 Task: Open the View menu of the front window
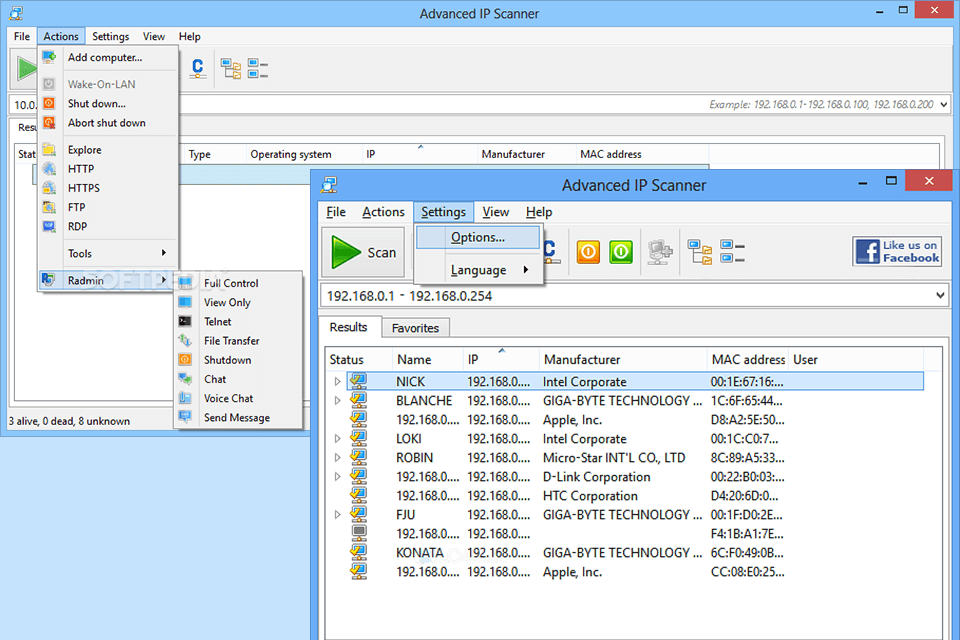[x=495, y=212]
